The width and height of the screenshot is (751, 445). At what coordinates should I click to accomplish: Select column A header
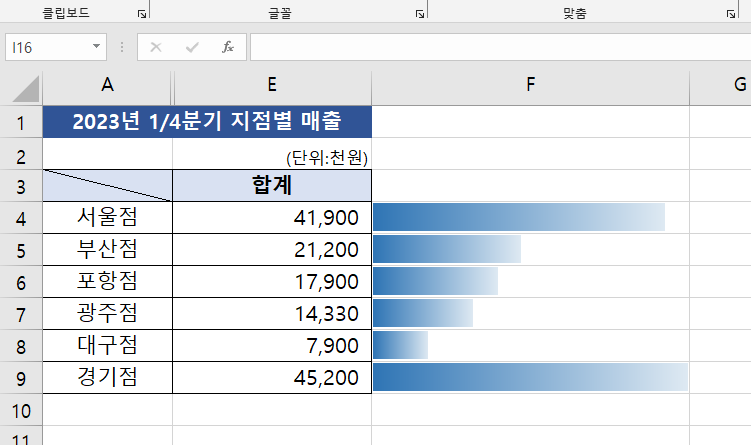pos(107,85)
